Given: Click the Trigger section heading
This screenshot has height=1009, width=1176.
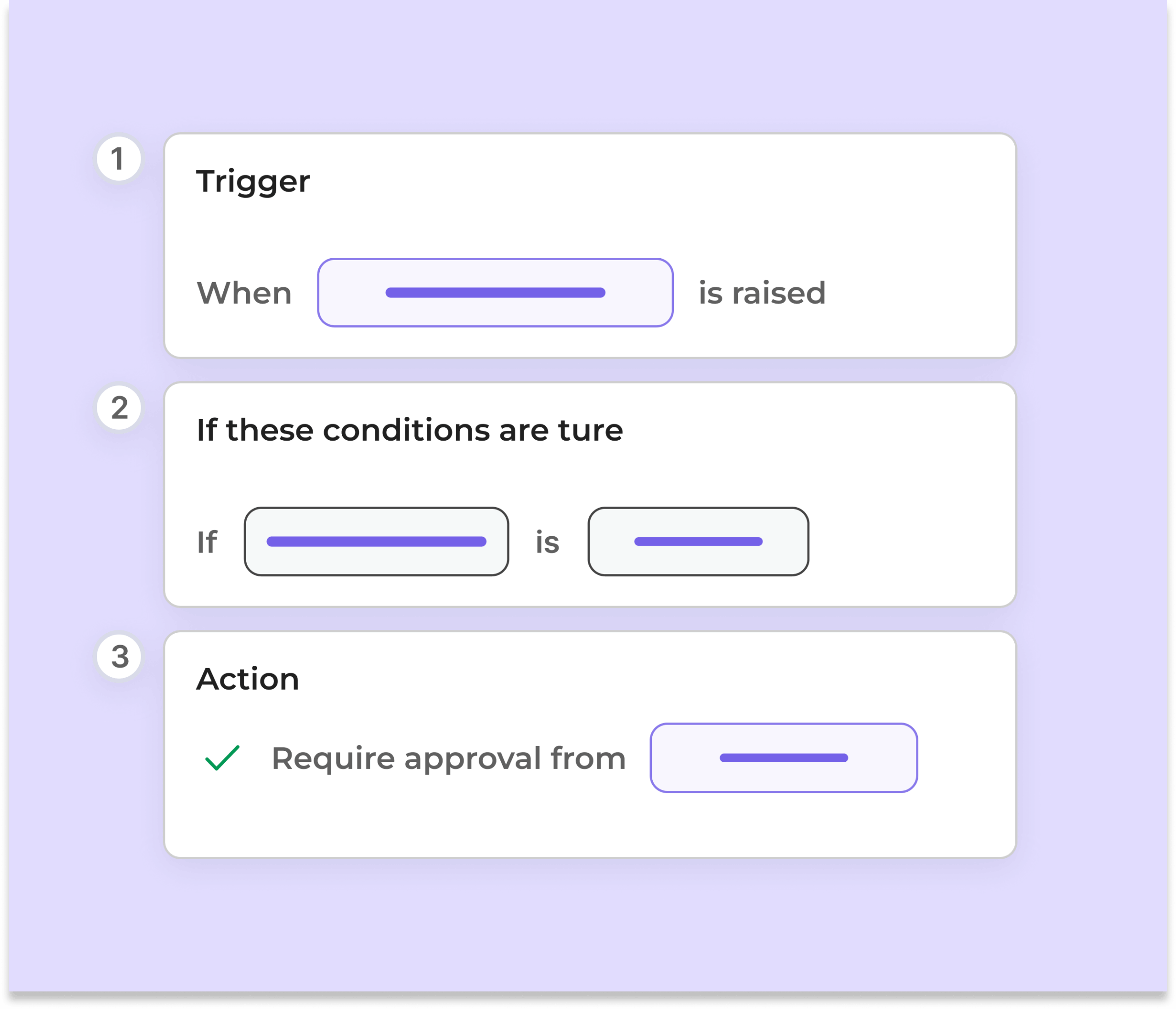Looking at the screenshot, I should click(x=253, y=181).
